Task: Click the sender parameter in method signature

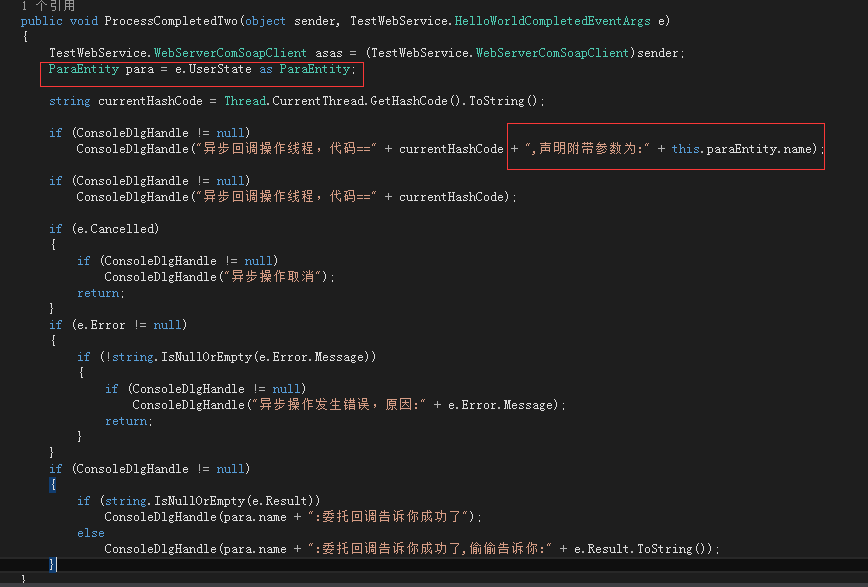Action: [x=314, y=21]
